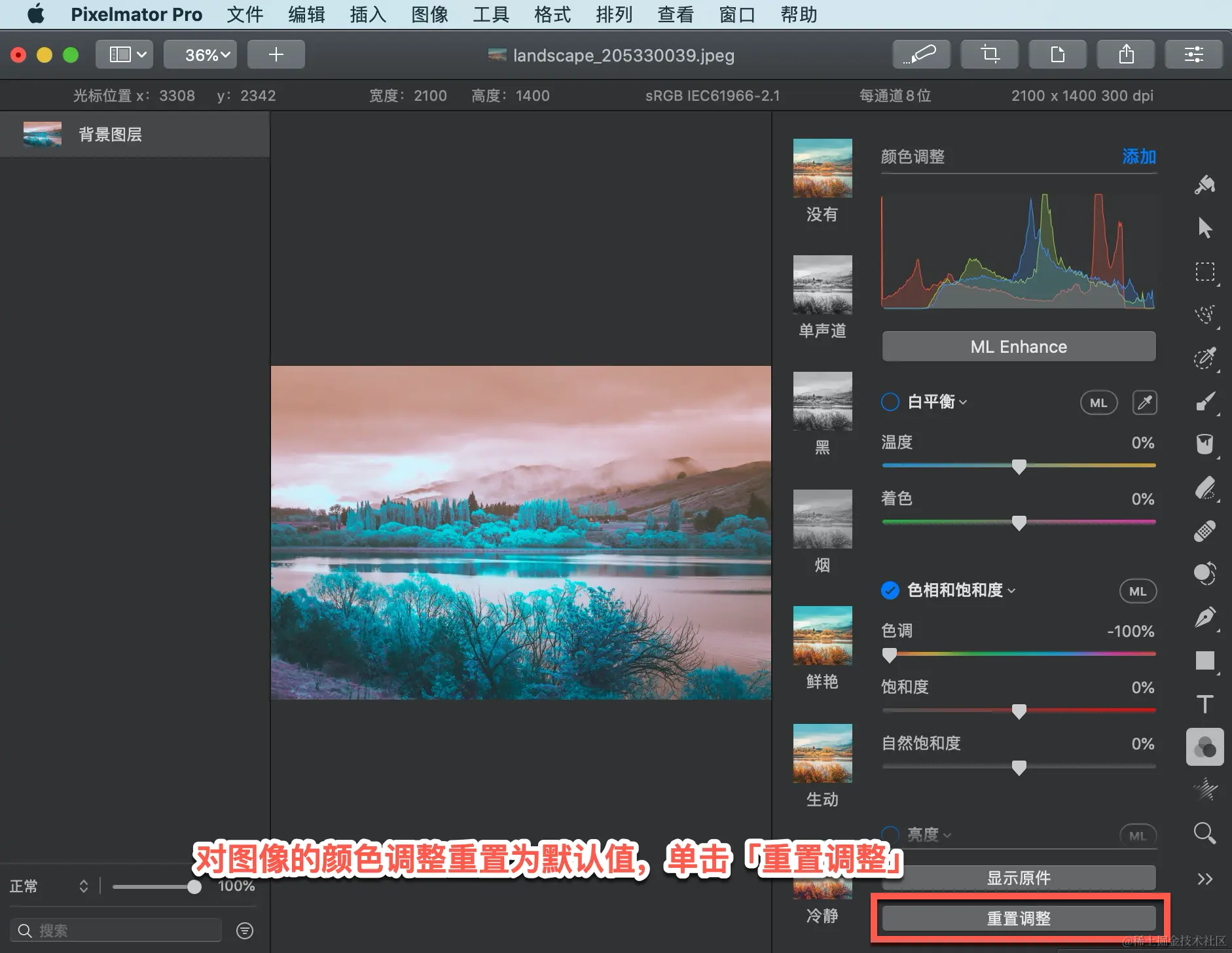Select the Pen tool
Viewport: 1232px width, 953px height.
1205,617
